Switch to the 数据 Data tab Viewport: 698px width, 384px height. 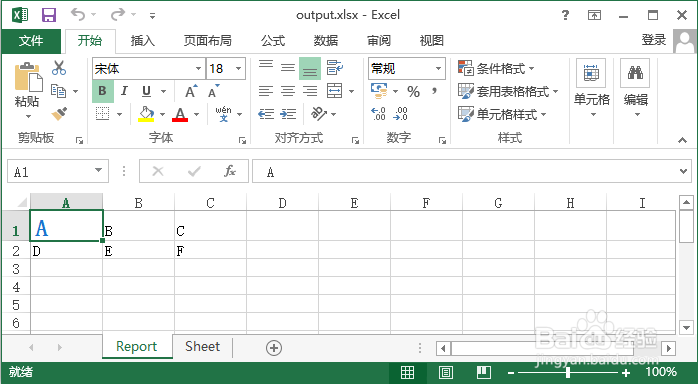[326, 41]
